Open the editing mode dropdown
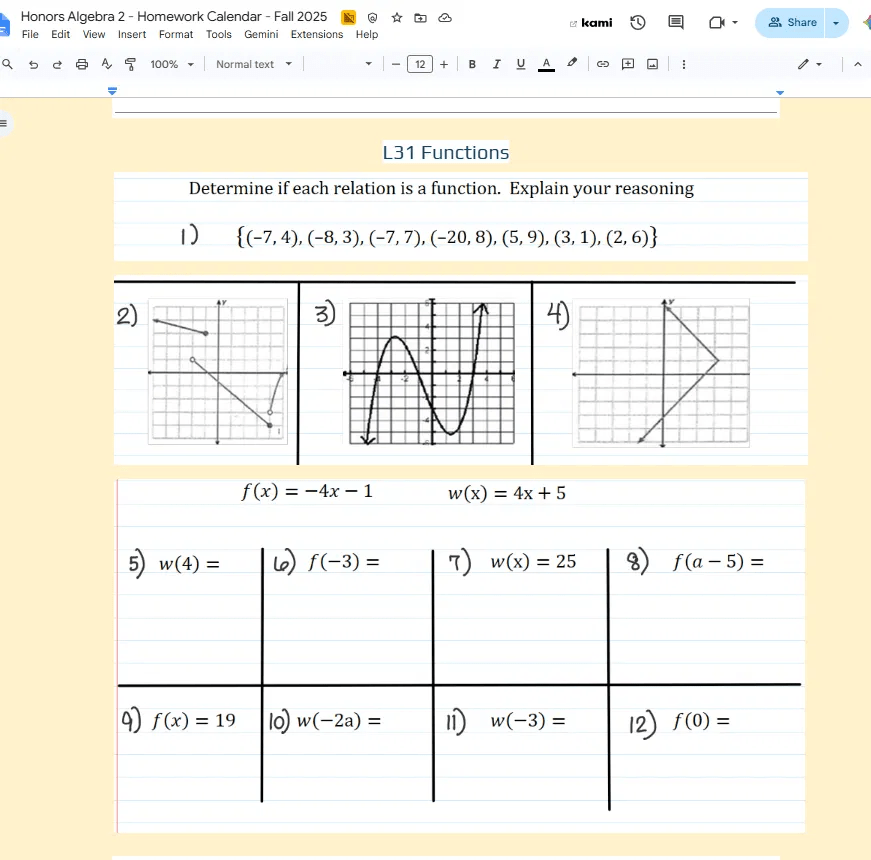 810,64
